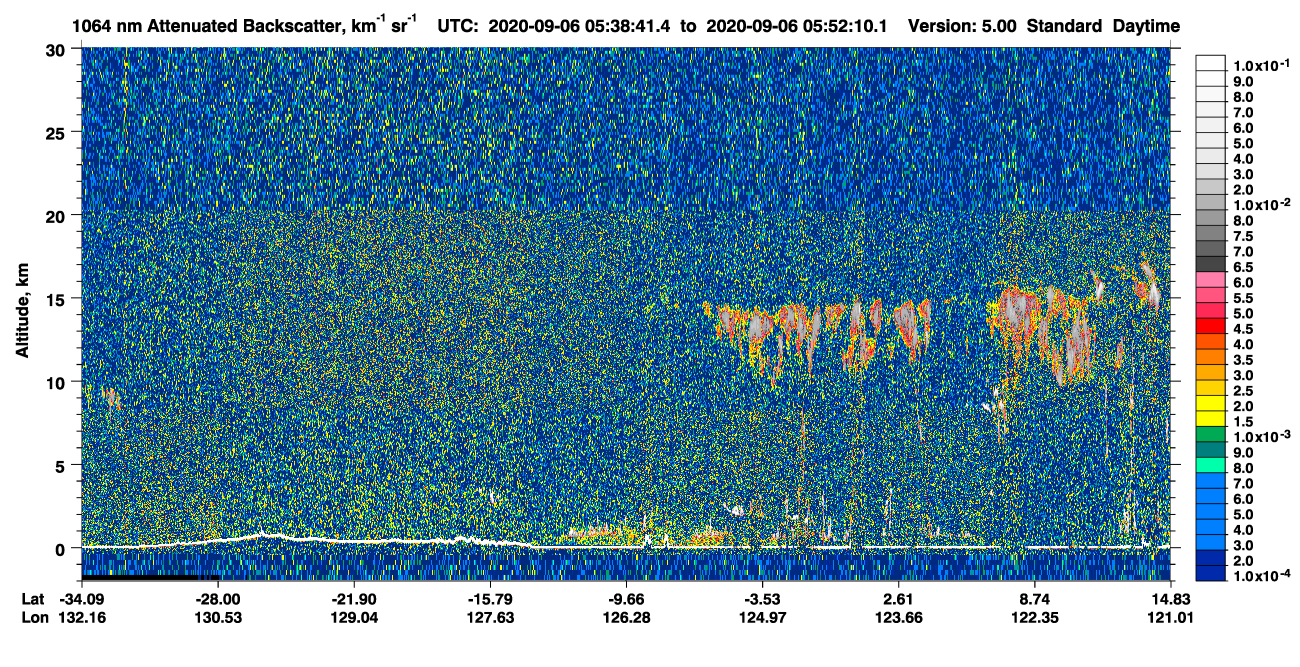
Task: Click colorbar label 2.5
Action: [x=1242, y=391]
